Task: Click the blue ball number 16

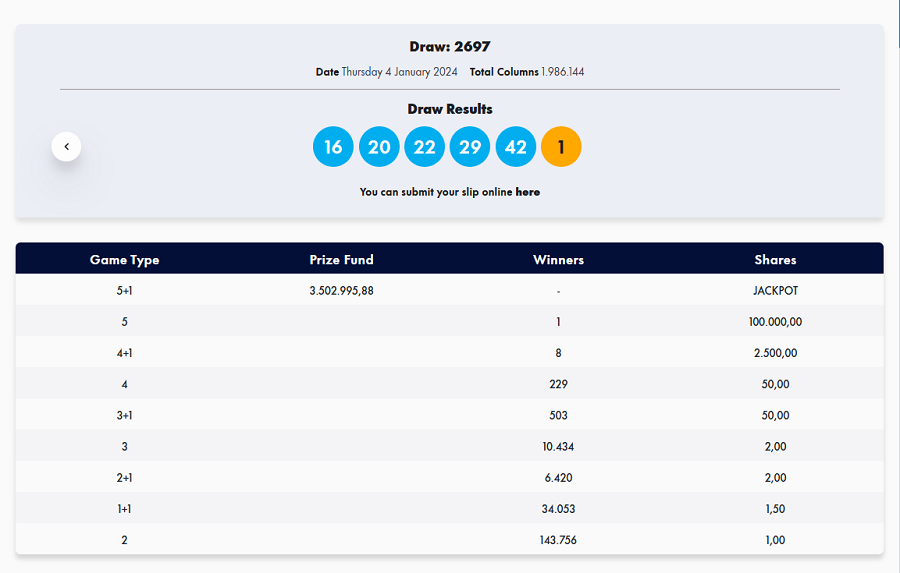Action: tap(333, 146)
